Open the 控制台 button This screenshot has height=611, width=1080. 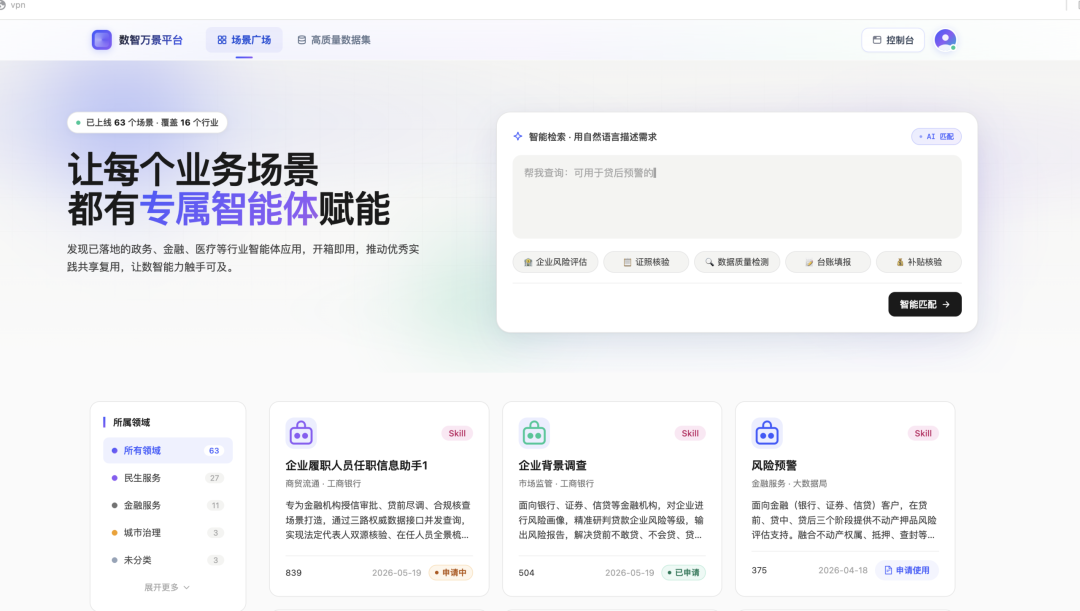(893, 40)
